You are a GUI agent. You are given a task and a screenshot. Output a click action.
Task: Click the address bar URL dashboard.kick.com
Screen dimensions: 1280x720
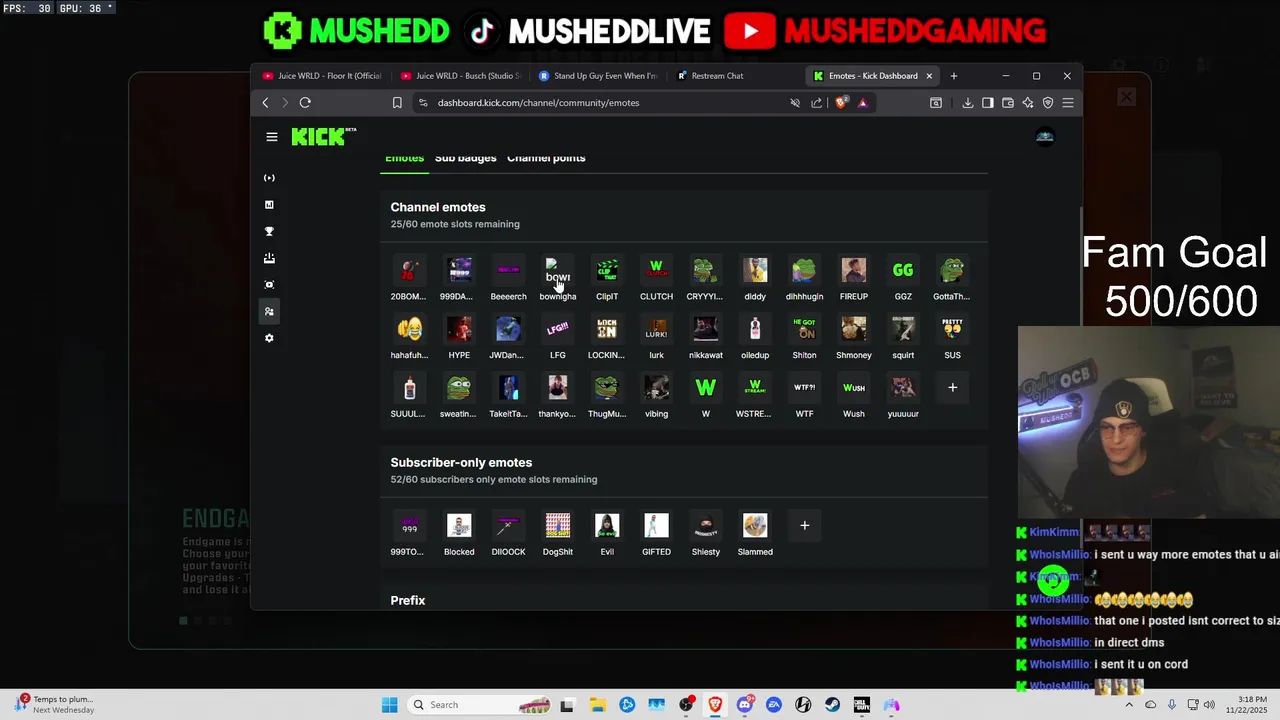(538, 102)
